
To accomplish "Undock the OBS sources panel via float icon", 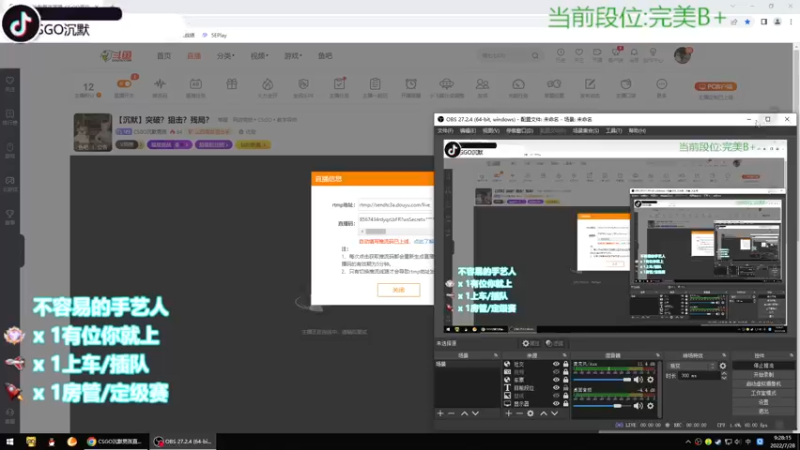I will (564, 355).
